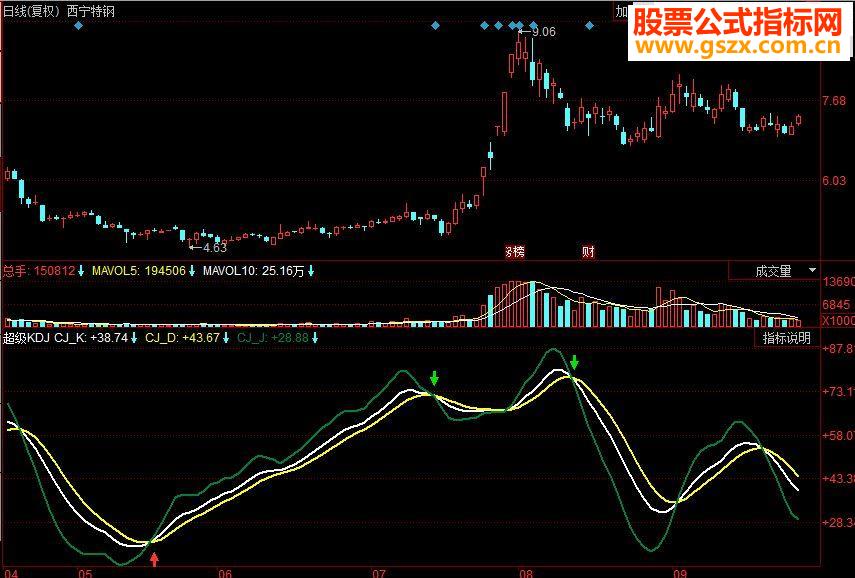Viewport: 855px width, 578px height.
Task: Click the arrow after MAVOL10 25.16万
Action: pos(311,271)
